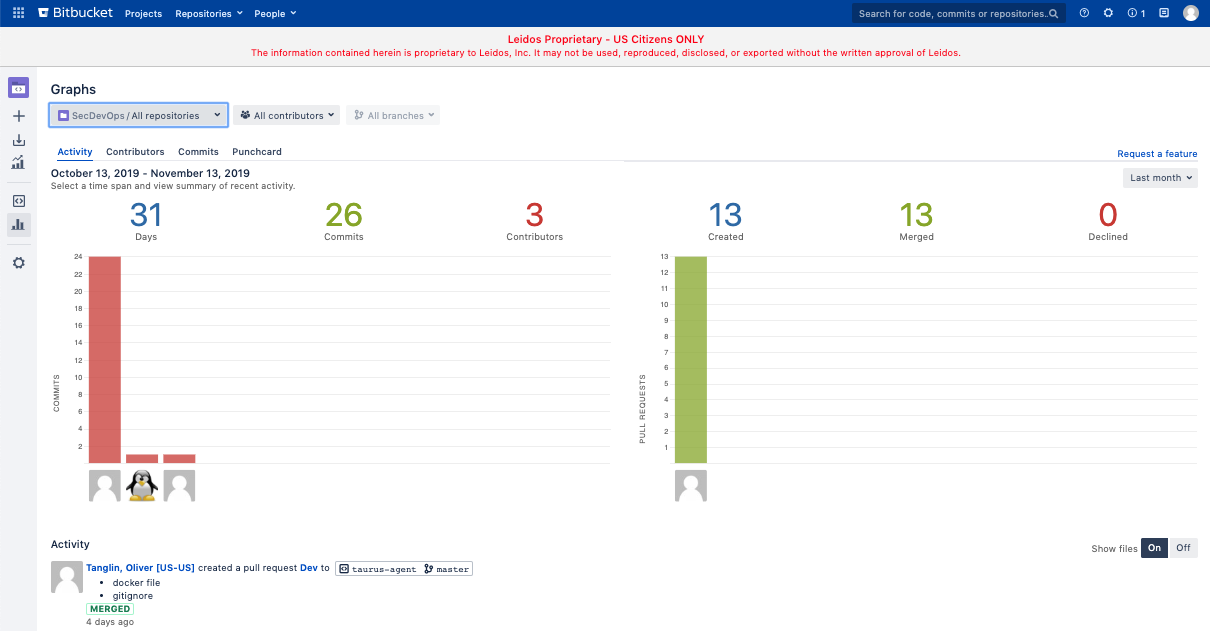Screen dimensions: 1210x631
Task: Open Administration gear in top bar
Action: tap(1108, 13)
